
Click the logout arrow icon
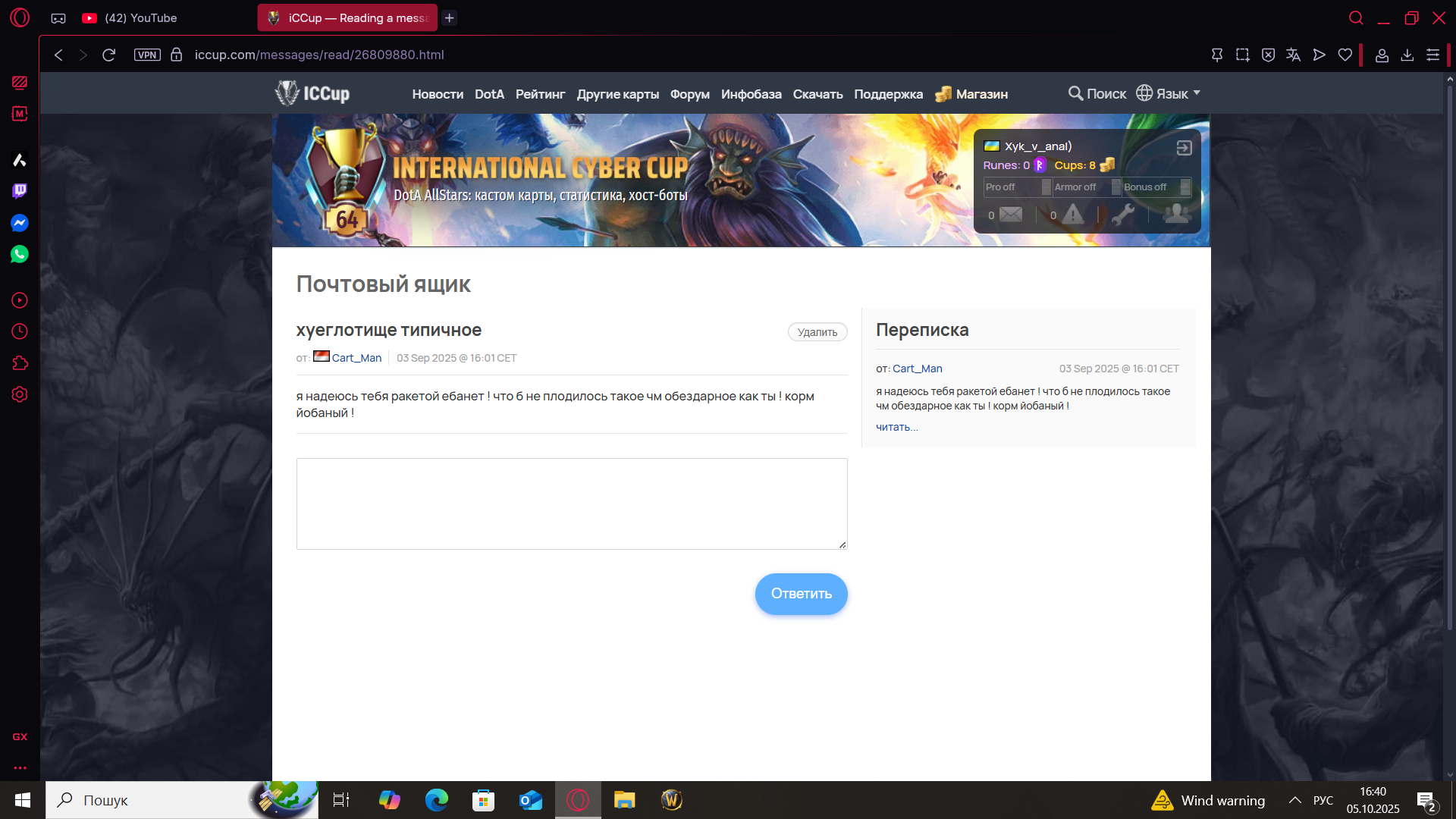click(1184, 148)
